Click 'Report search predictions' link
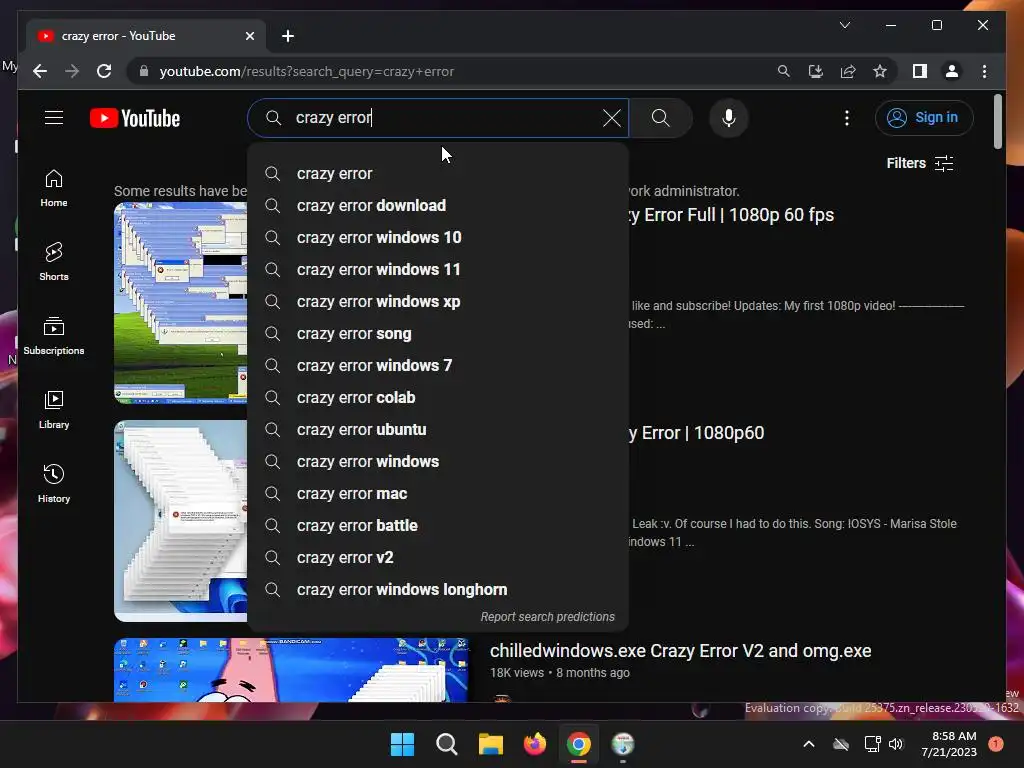The width and height of the screenshot is (1024, 768). tap(547, 617)
